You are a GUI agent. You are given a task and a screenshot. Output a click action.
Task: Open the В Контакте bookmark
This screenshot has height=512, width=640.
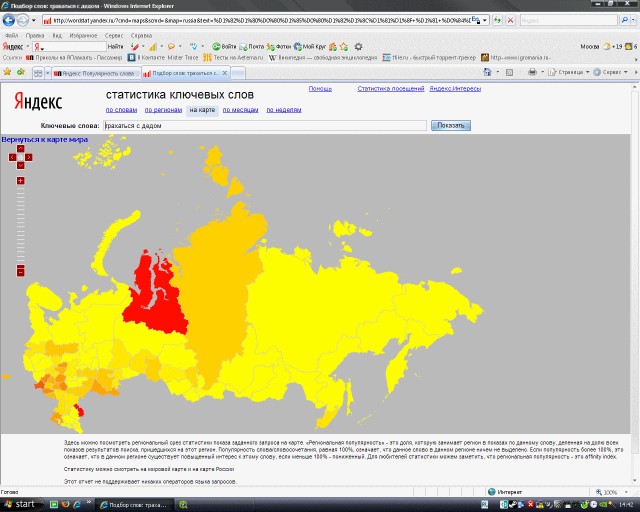coord(163,58)
